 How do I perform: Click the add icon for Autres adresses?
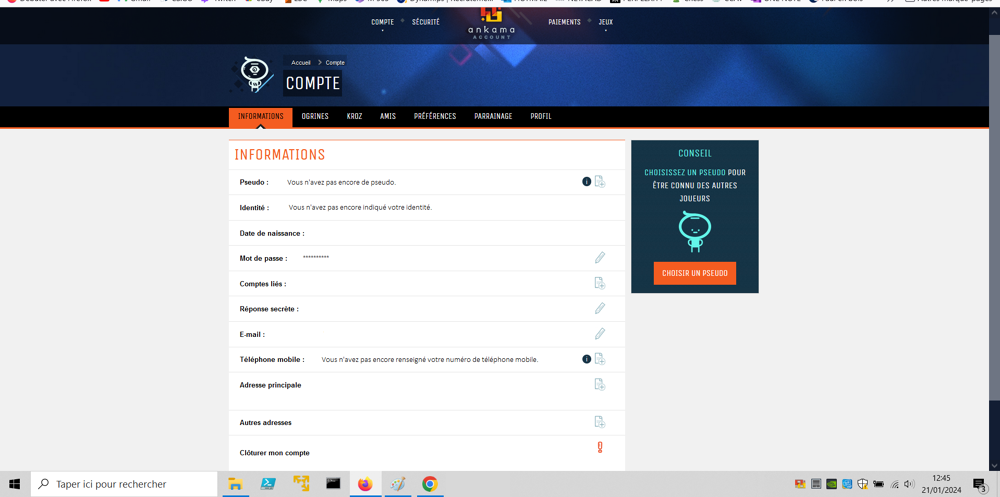(599, 422)
